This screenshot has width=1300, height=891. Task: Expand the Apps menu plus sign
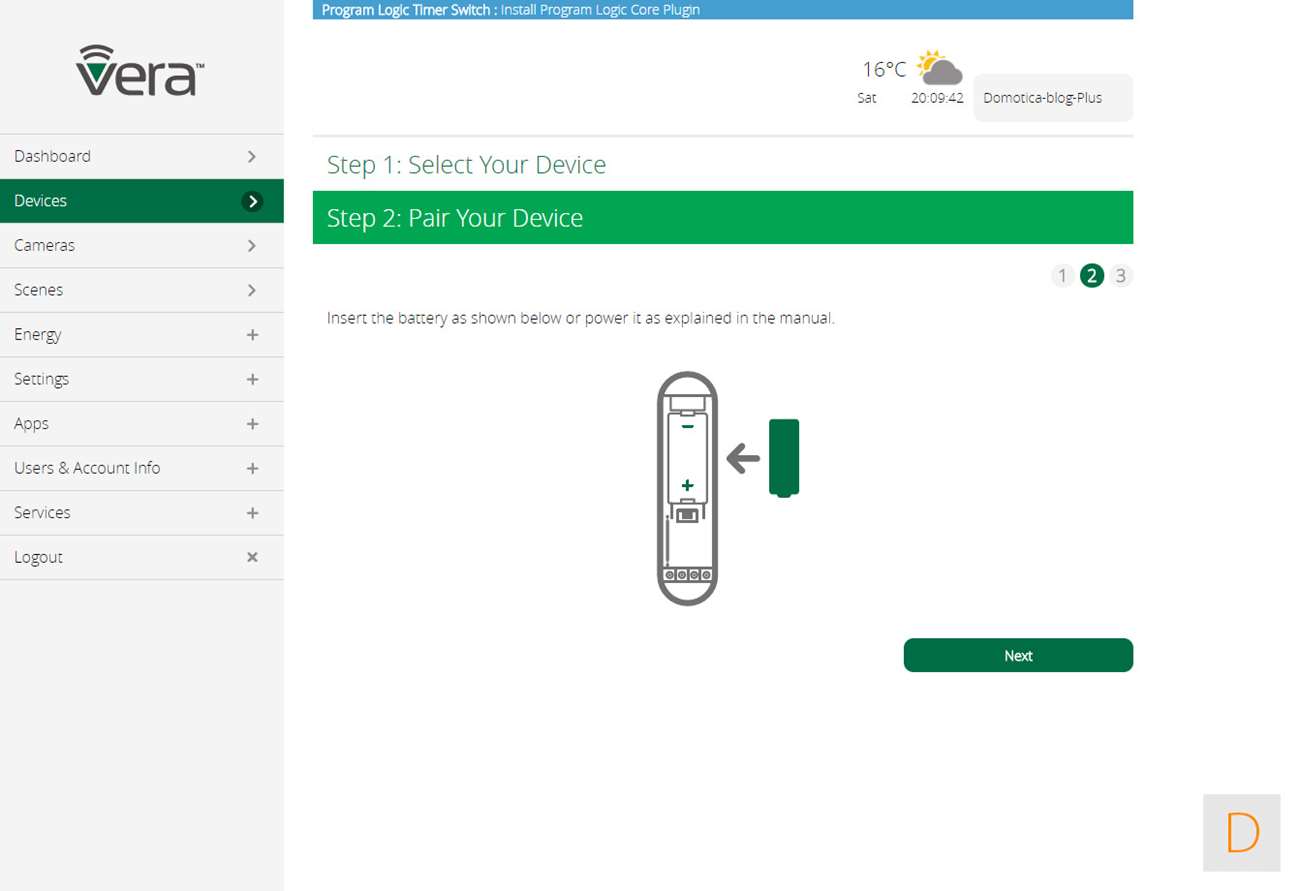252,424
